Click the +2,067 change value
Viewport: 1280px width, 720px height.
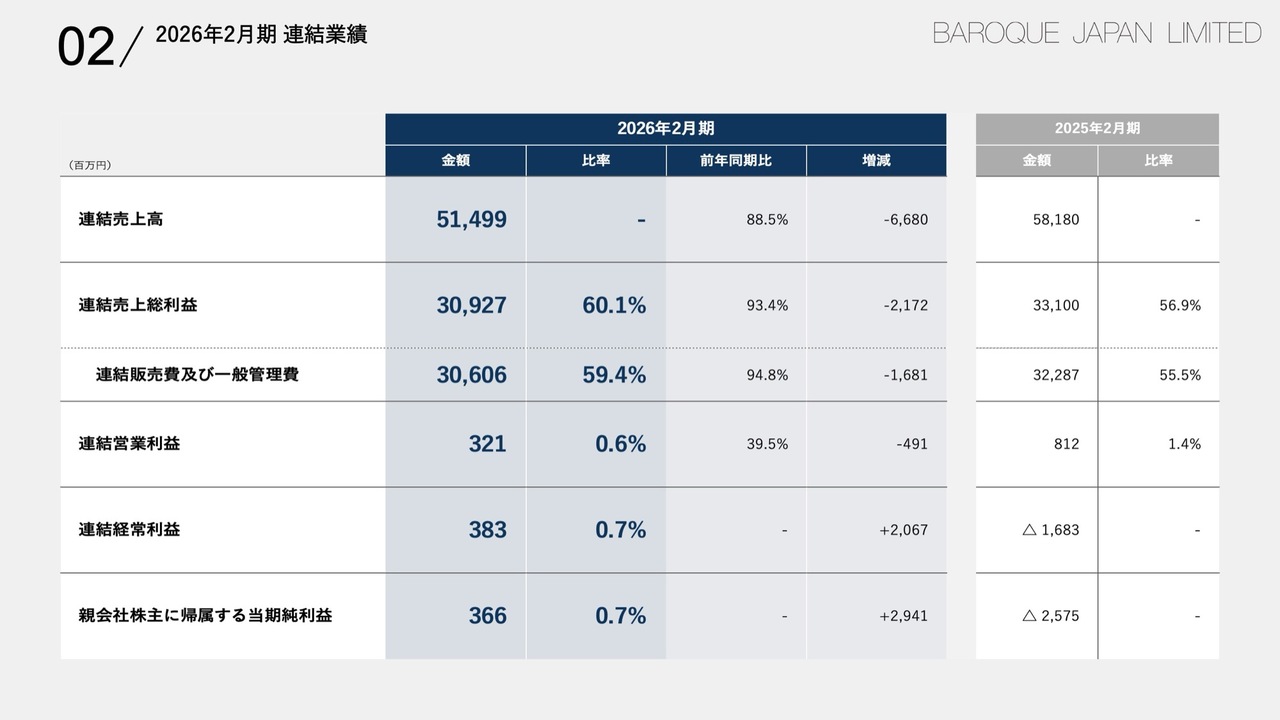coord(903,530)
